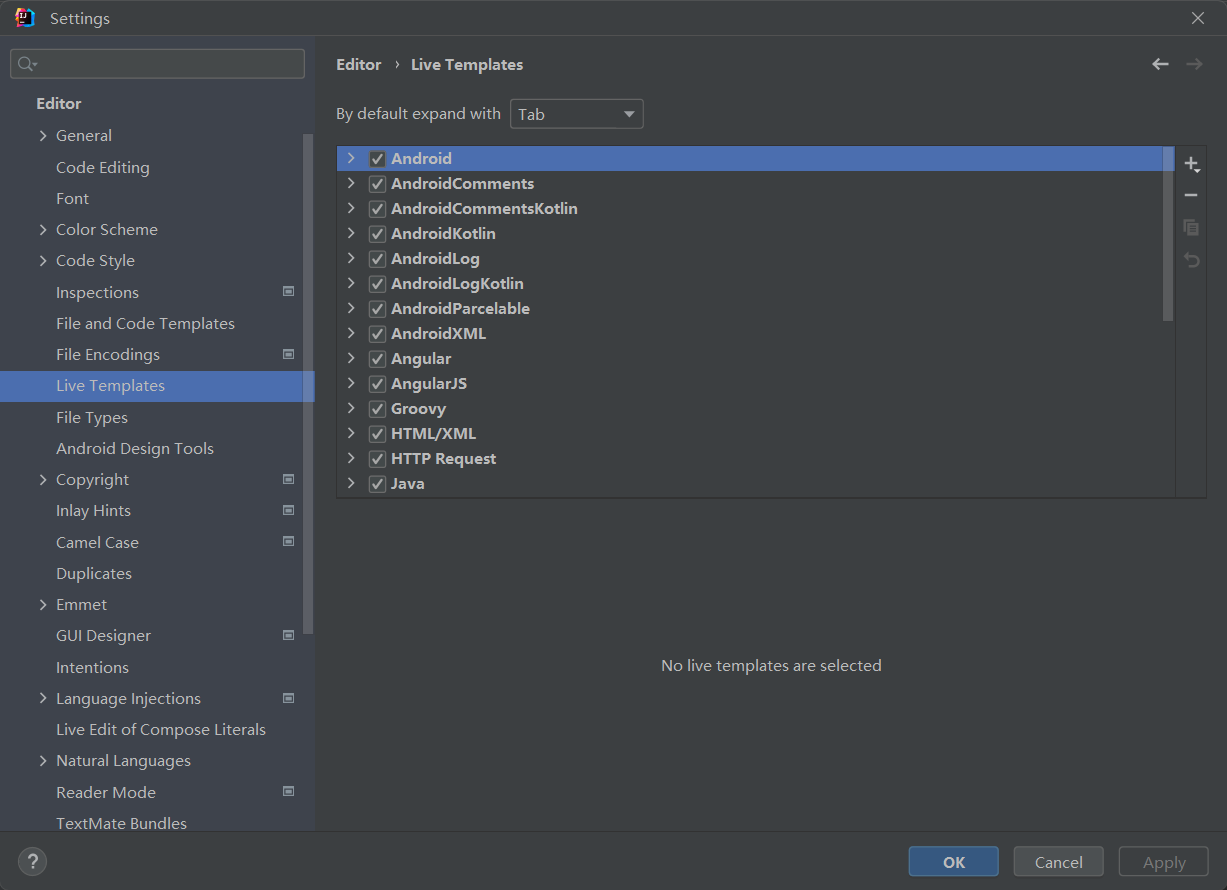Open the default expand key dropdown
The width and height of the screenshot is (1227, 890).
click(576, 114)
